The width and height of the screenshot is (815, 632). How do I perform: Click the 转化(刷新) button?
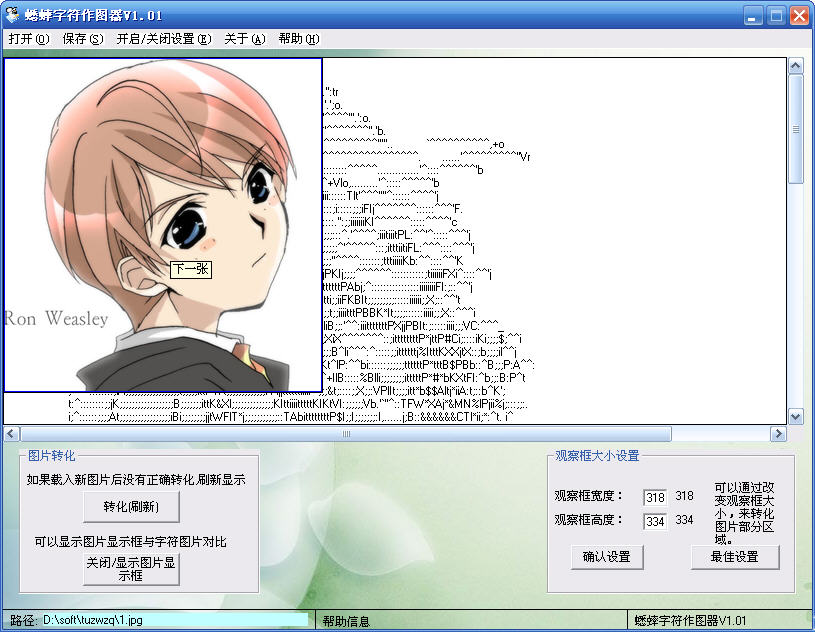(131, 507)
